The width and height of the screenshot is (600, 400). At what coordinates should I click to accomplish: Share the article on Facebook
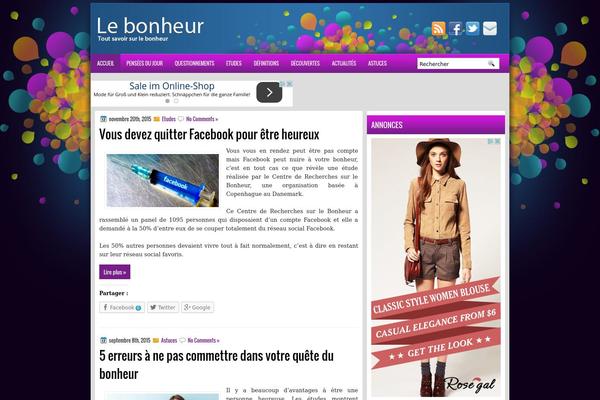click(x=122, y=307)
